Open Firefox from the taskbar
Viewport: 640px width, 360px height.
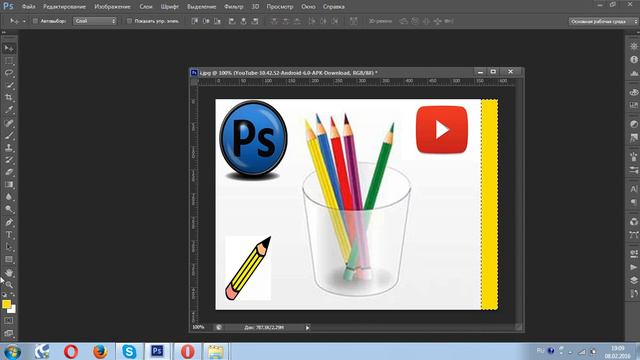[100, 351]
